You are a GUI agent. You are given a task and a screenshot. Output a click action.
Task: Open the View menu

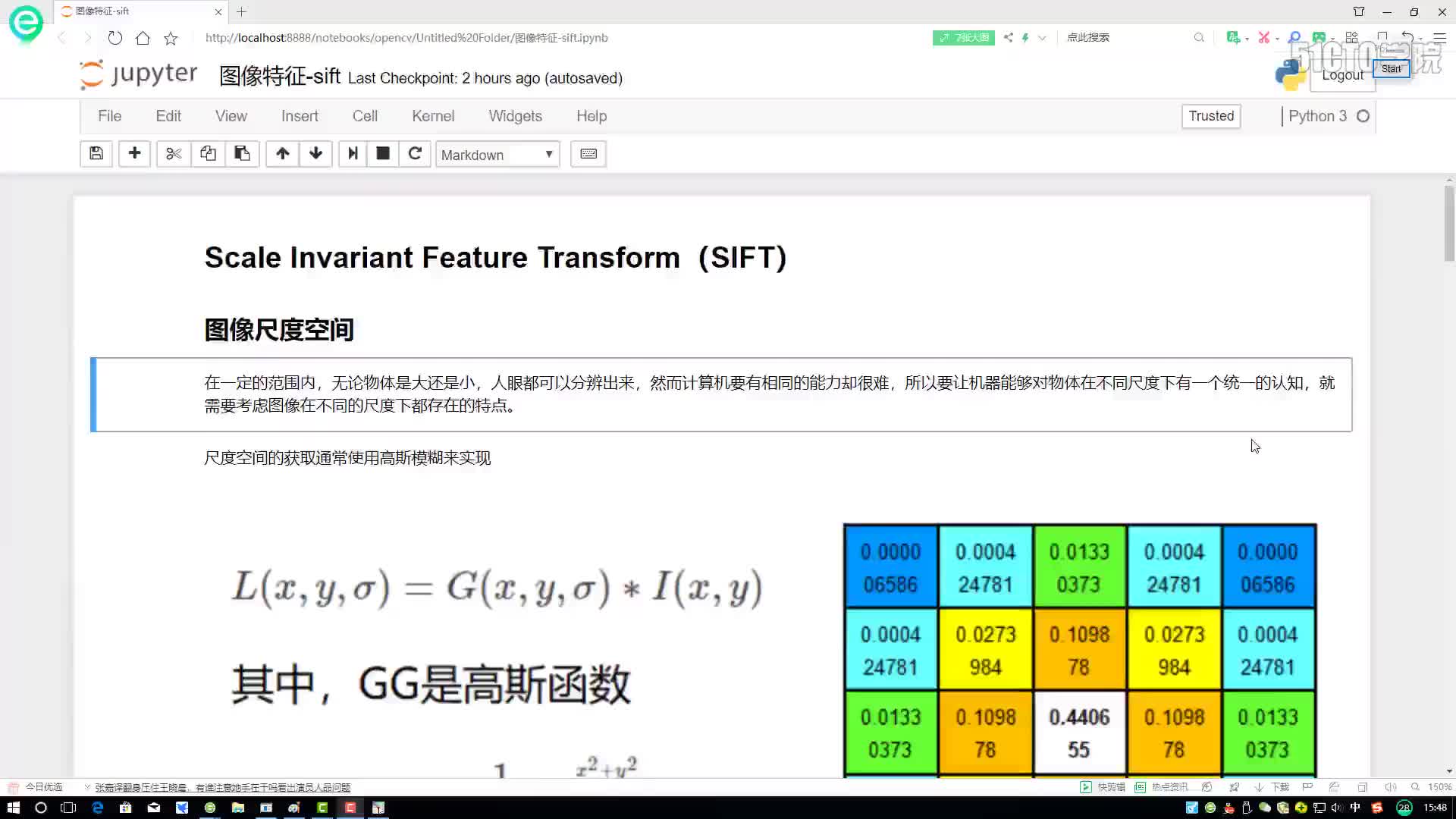pyautogui.click(x=231, y=116)
